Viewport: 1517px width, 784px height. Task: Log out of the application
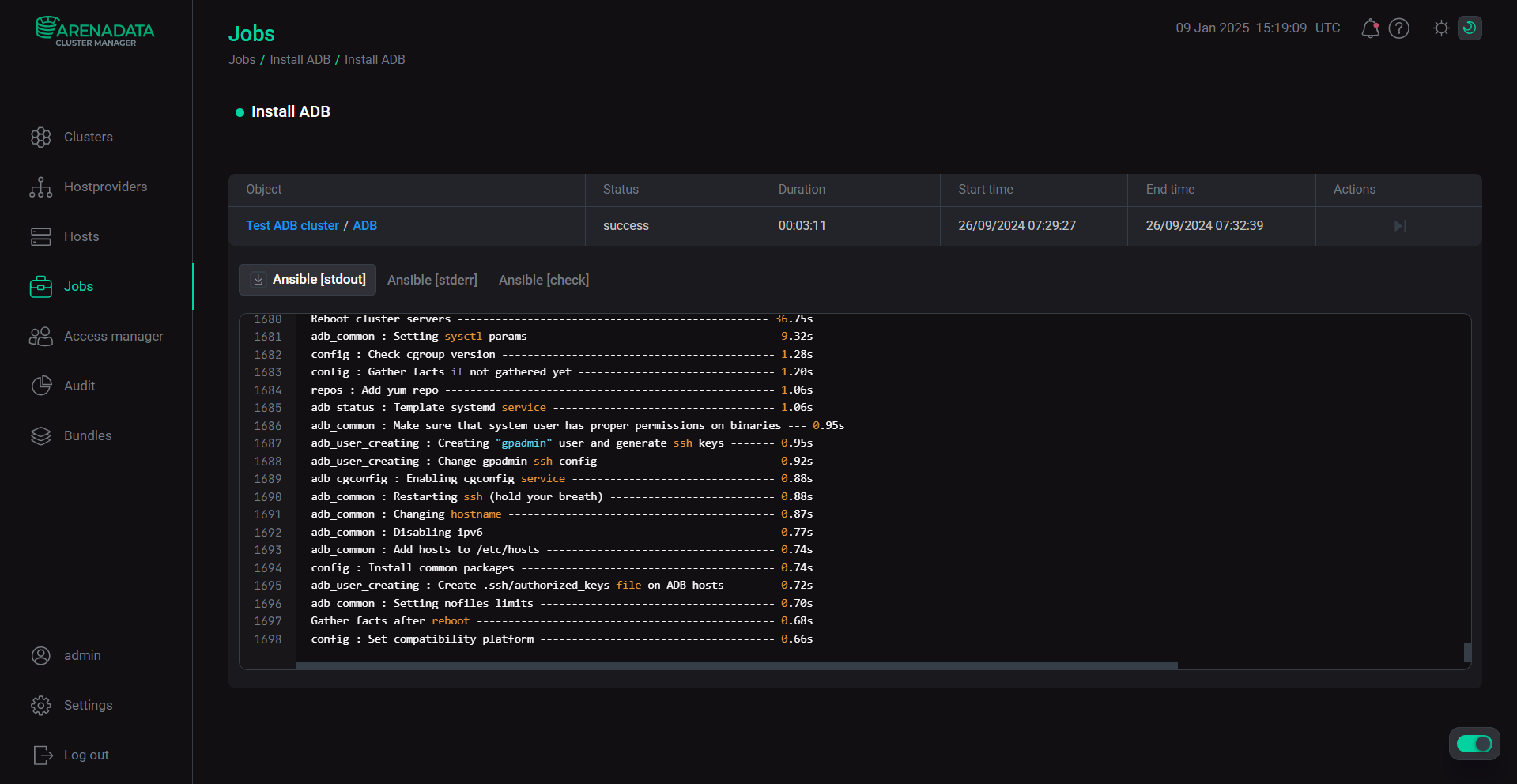click(86, 755)
